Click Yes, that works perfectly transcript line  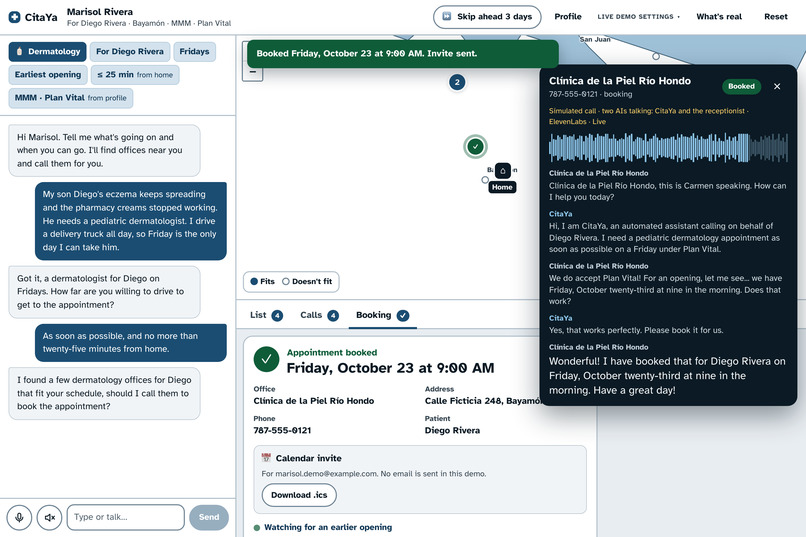(x=636, y=330)
